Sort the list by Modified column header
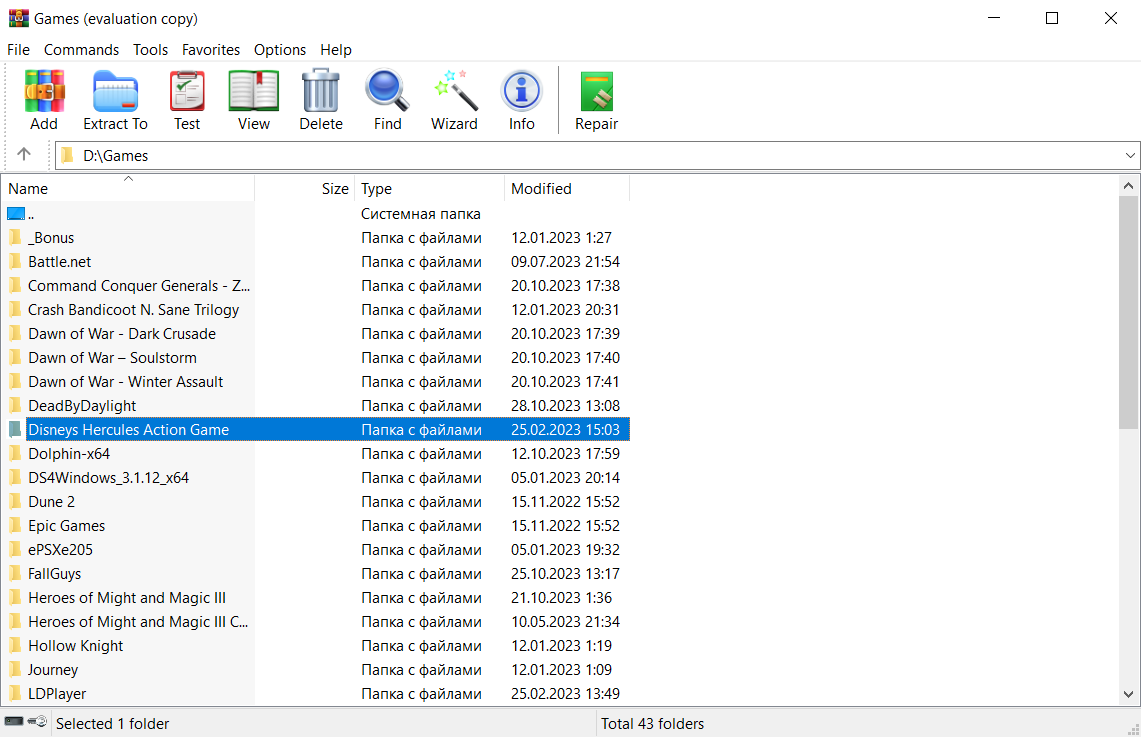 click(x=566, y=188)
